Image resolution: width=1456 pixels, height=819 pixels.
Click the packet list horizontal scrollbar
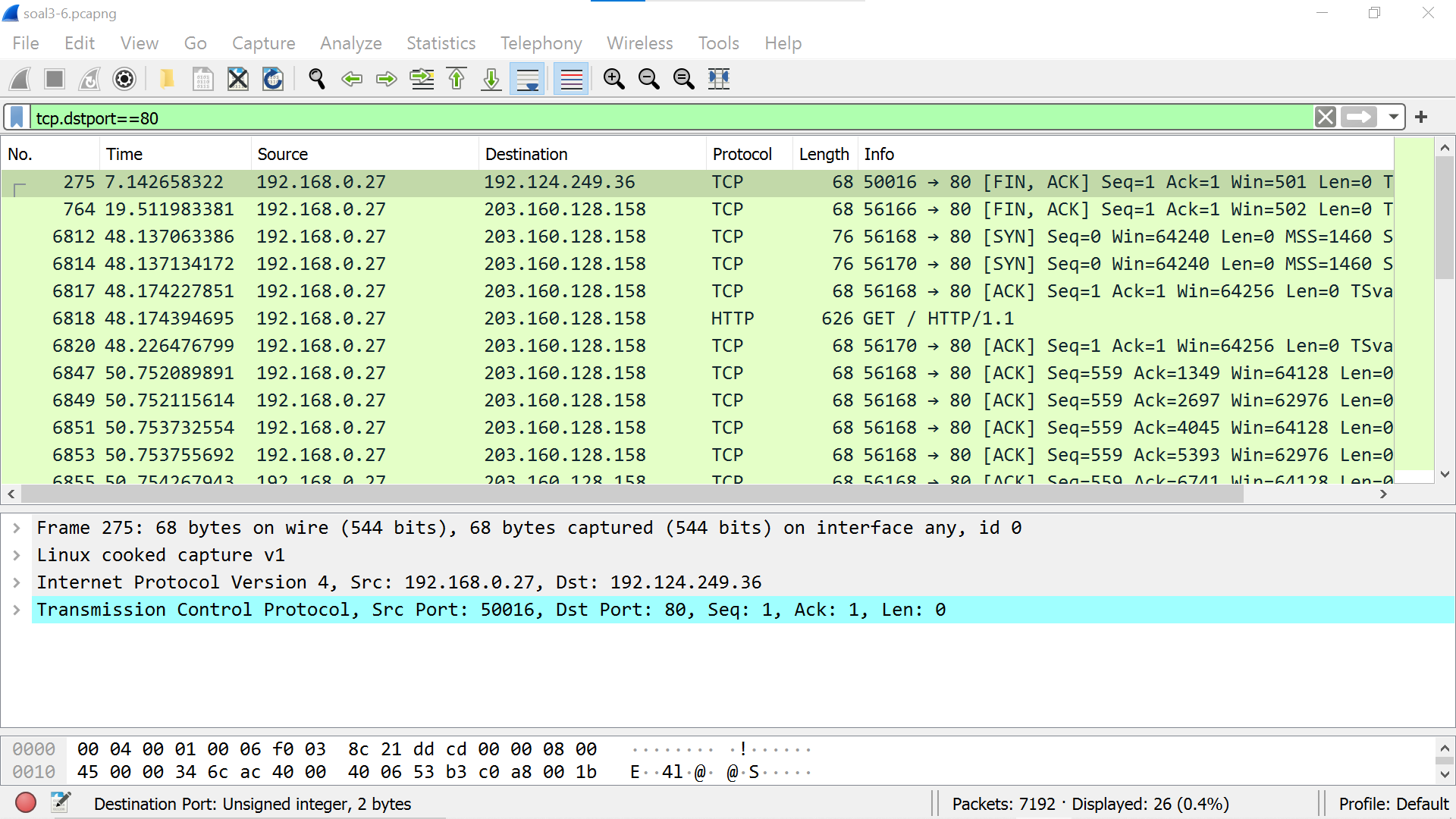pyautogui.click(x=631, y=494)
